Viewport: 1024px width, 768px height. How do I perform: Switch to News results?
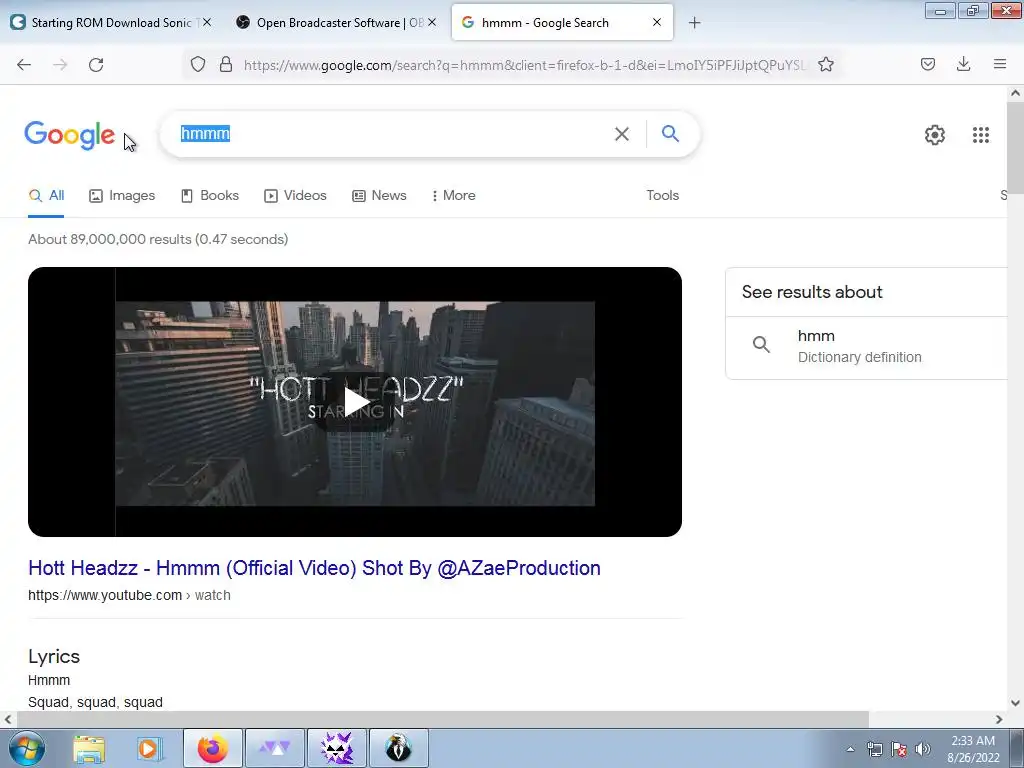[x=379, y=195]
